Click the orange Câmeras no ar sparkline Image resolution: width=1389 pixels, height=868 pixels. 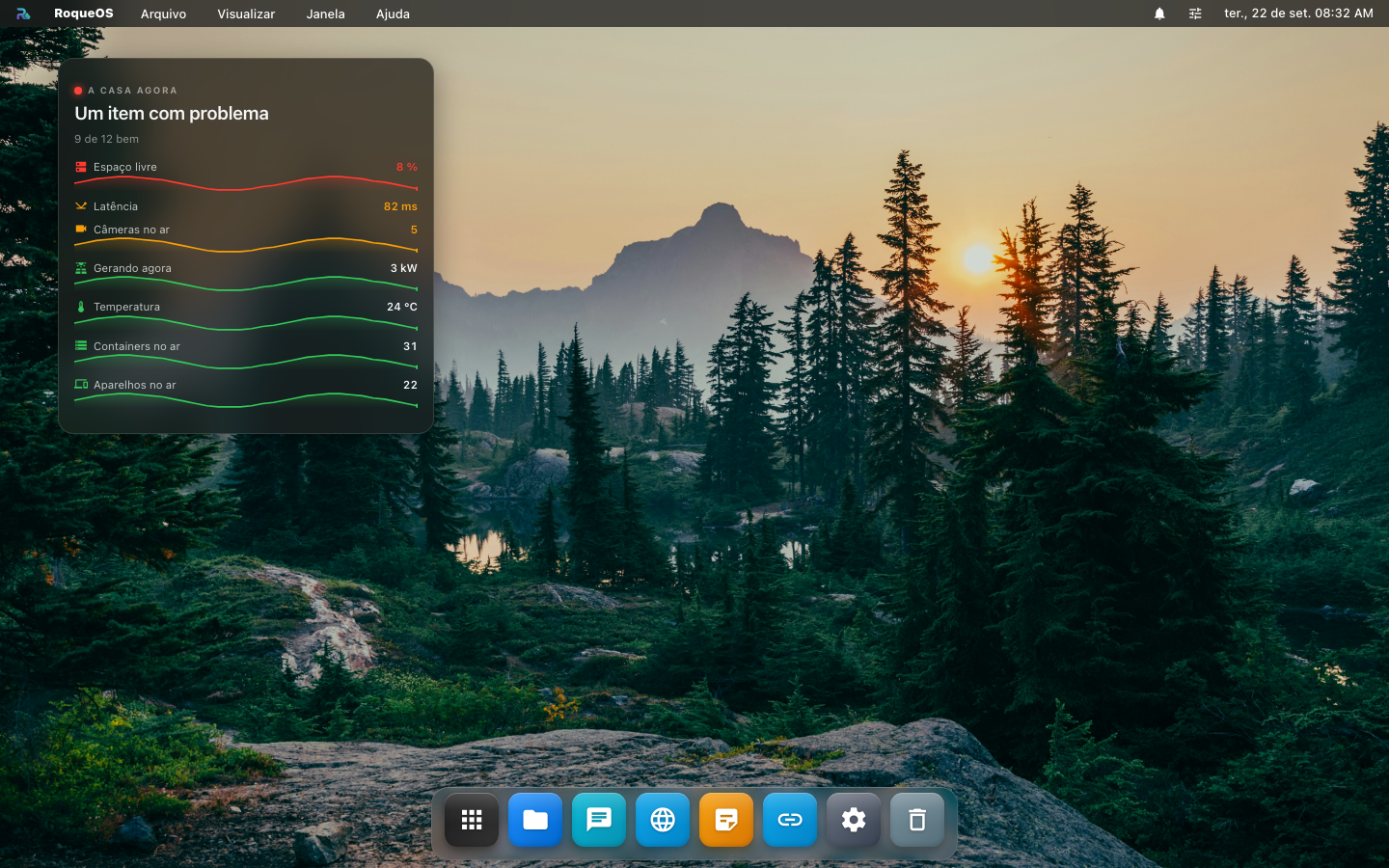pyautogui.click(x=246, y=245)
